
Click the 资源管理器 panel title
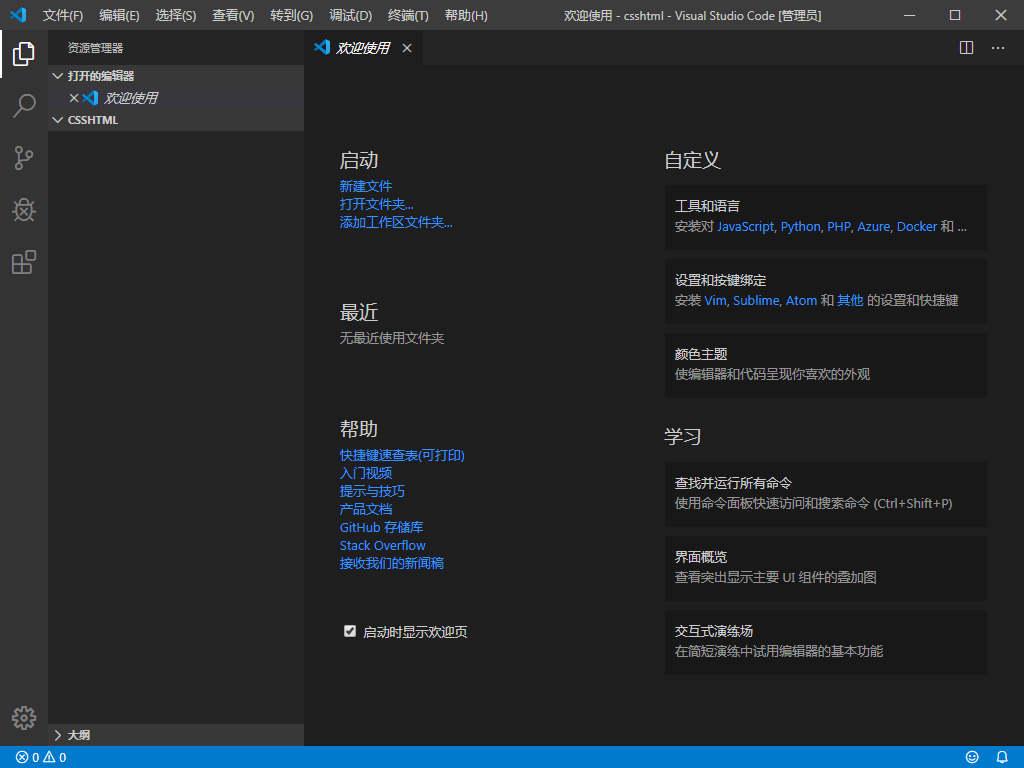(x=95, y=48)
